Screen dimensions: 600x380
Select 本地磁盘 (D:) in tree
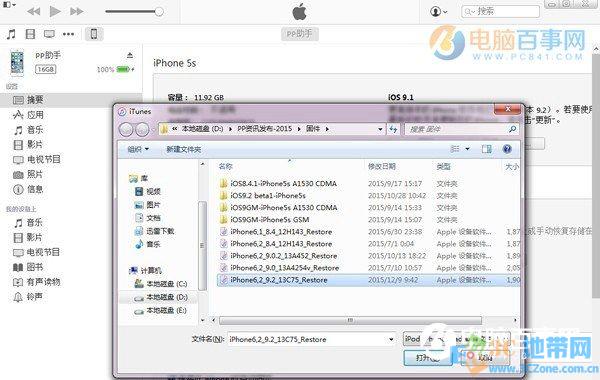161,297
